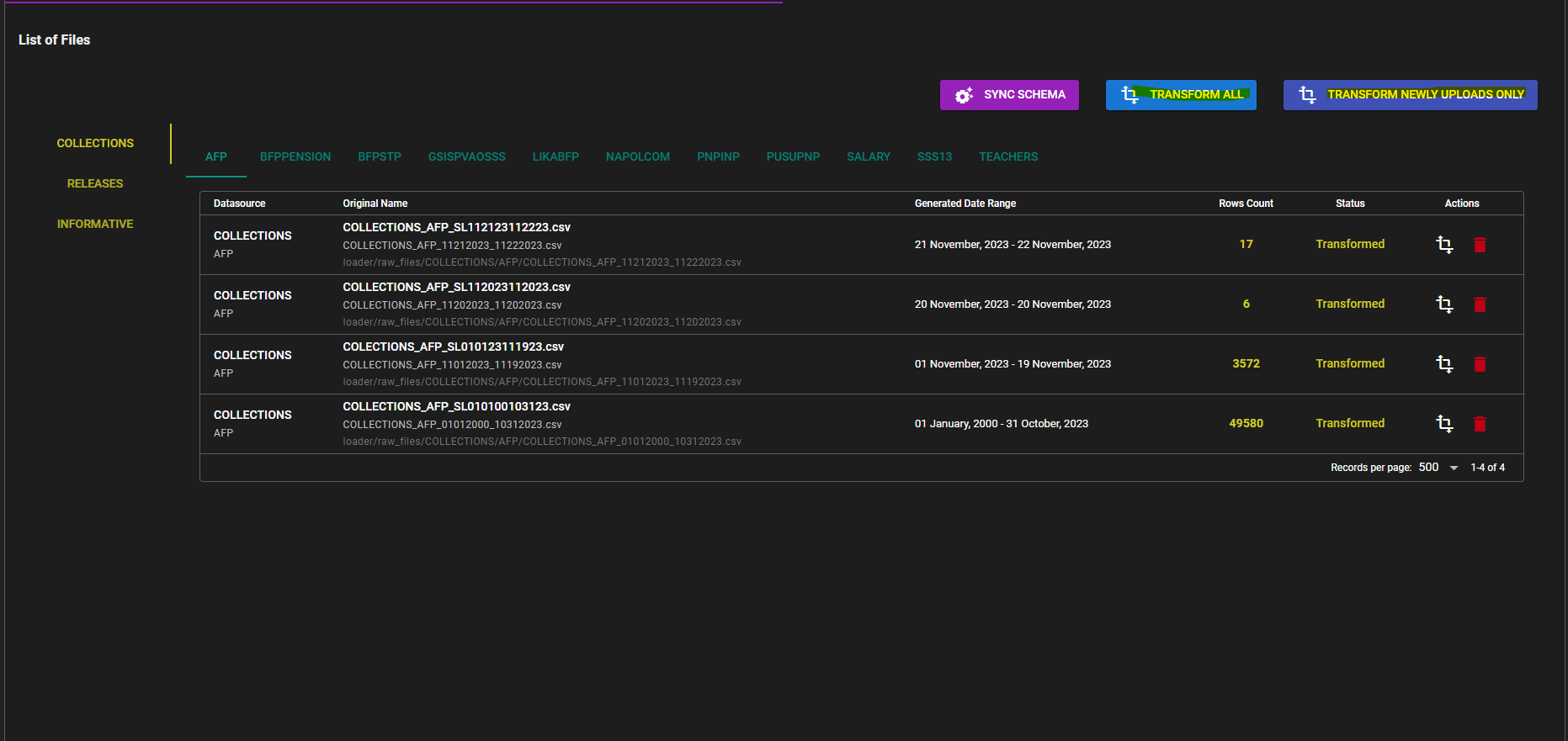The image size is (1568, 741).
Task: Click COLLECTIONS_AFP_11012023_11192023.csv secondary name
Action: [x=452, y=365]
